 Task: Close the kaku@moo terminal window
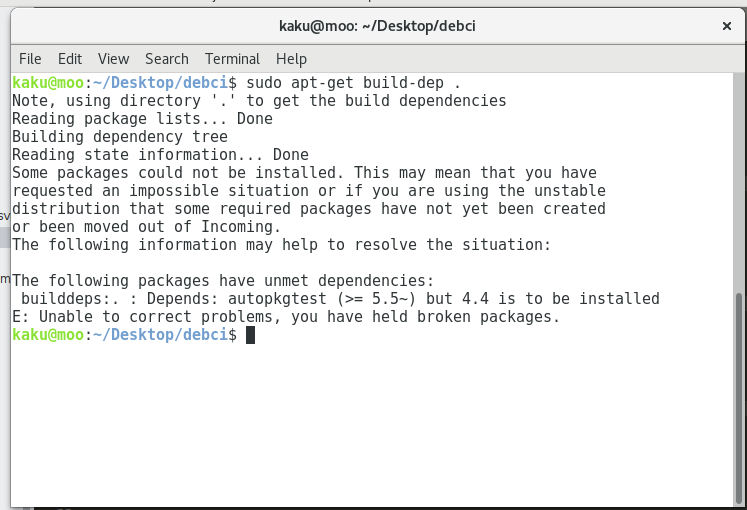point(727,26)
